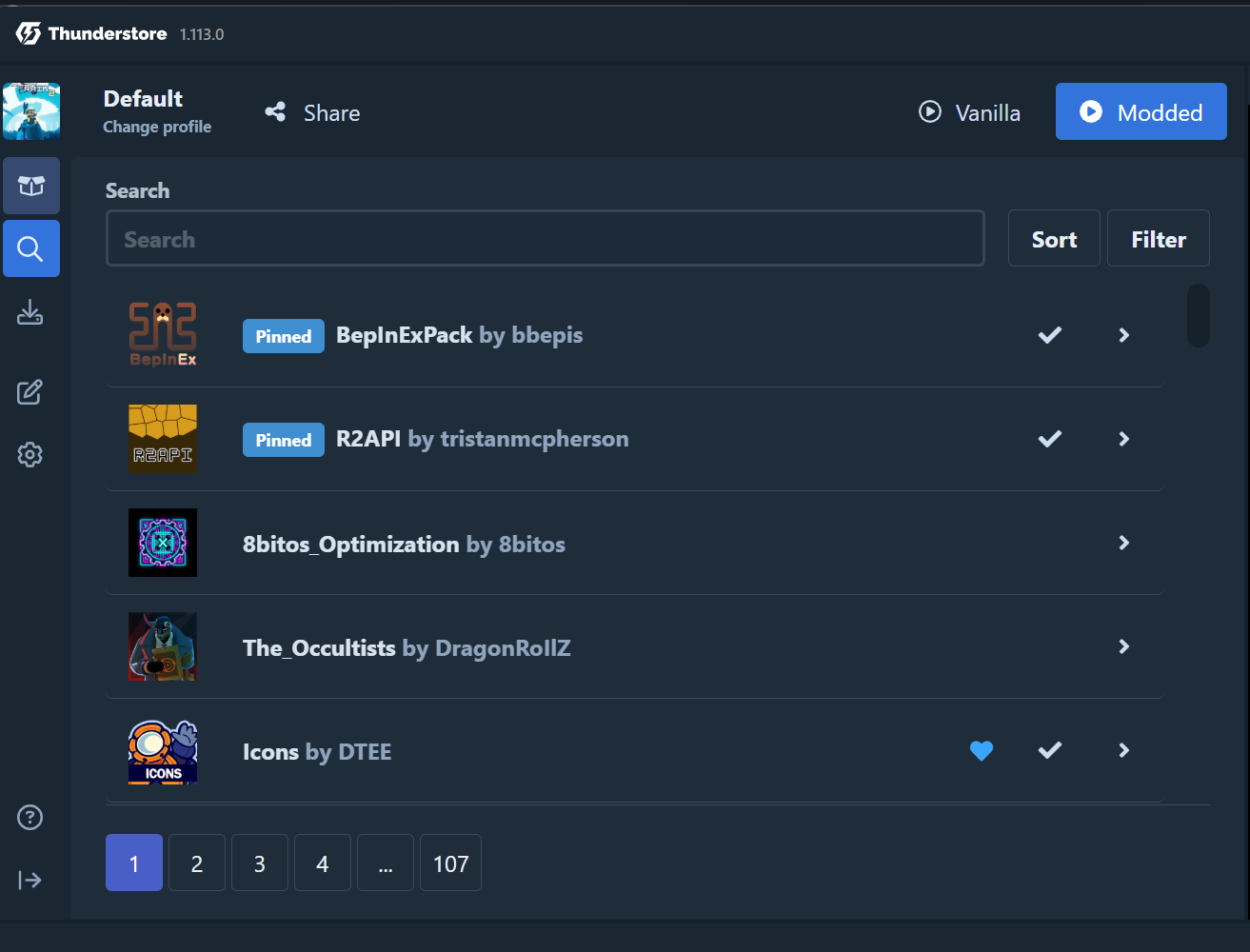Open the Sort options
The height and width of the screenshot is (952, 1250).
pyautogui.click(x=1054, y=238)
